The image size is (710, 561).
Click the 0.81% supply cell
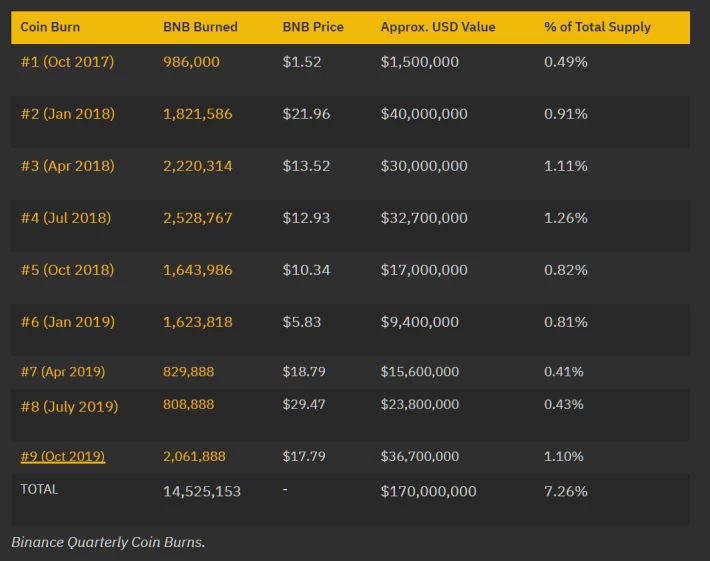[566, 322]
